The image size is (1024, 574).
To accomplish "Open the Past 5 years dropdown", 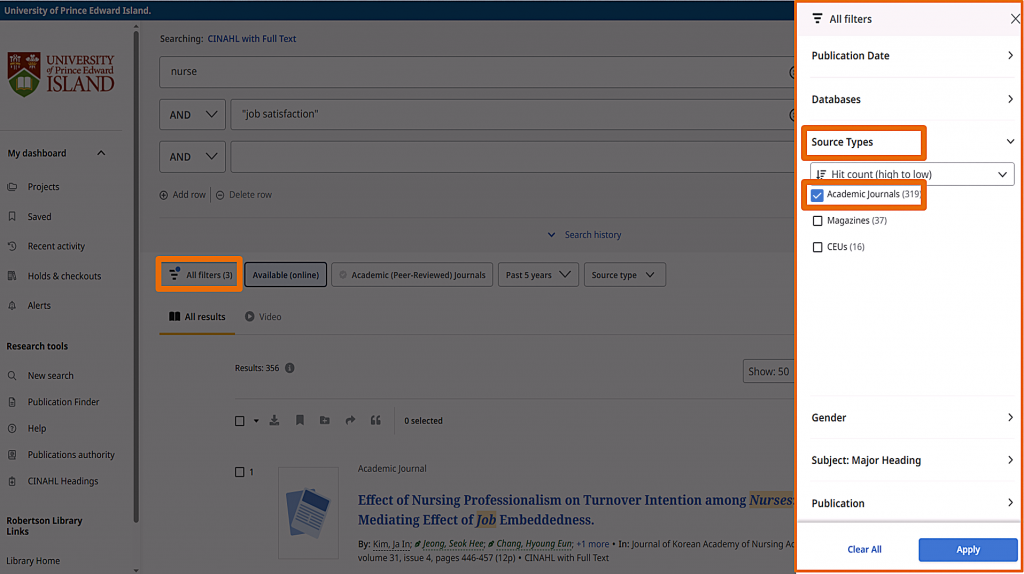I will point(538,275).
